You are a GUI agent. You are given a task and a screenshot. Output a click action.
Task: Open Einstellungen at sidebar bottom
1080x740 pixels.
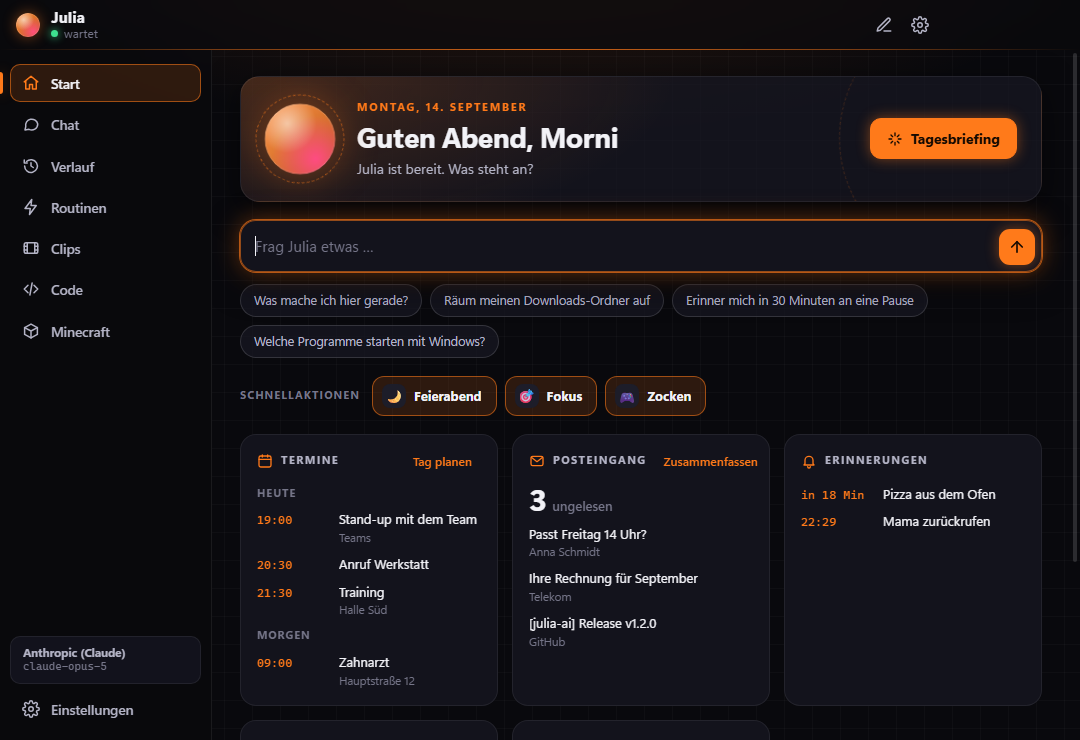105,710
